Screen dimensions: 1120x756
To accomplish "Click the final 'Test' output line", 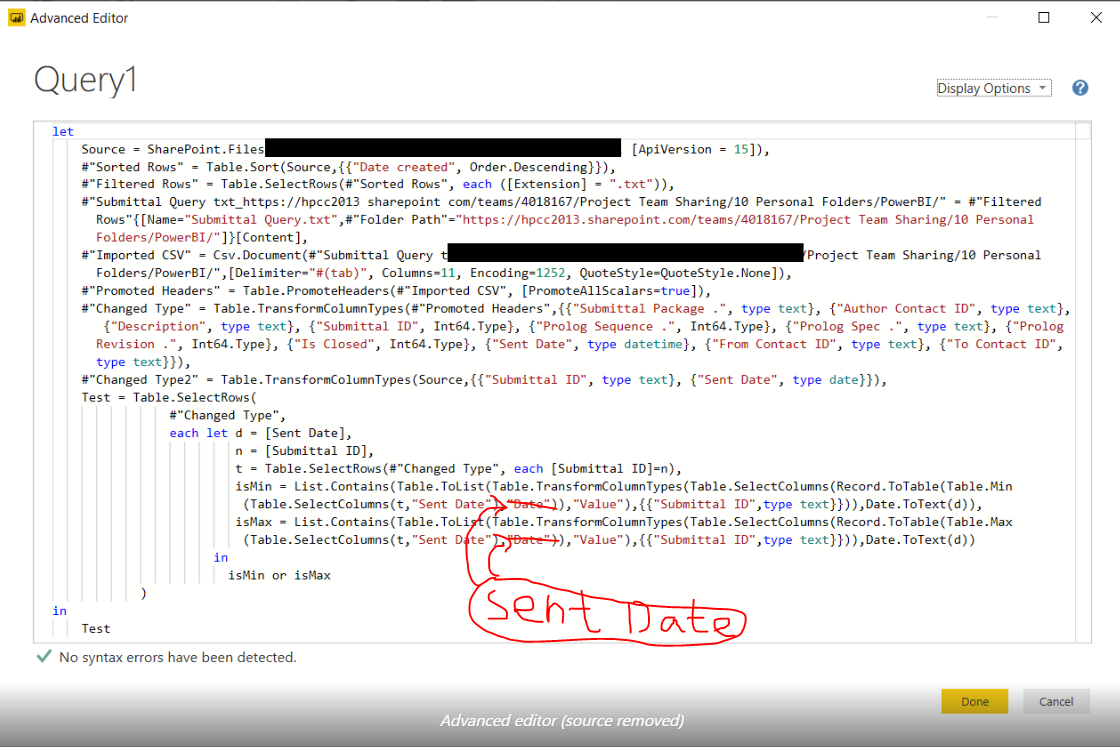I will click(96, 629).
